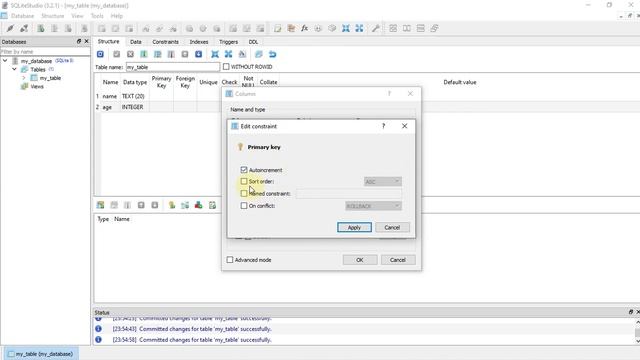Click Tile windows vertically icon

(x=420, y=28)
